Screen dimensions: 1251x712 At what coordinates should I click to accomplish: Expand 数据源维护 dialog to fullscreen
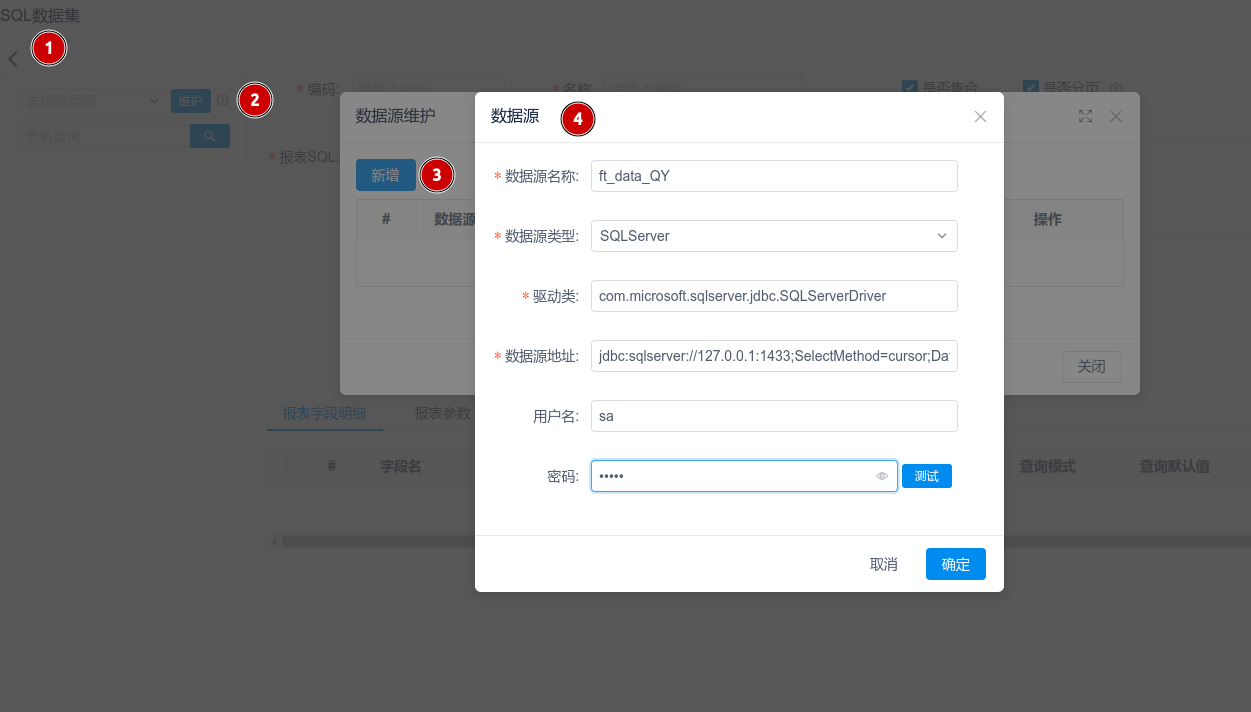1085,117
